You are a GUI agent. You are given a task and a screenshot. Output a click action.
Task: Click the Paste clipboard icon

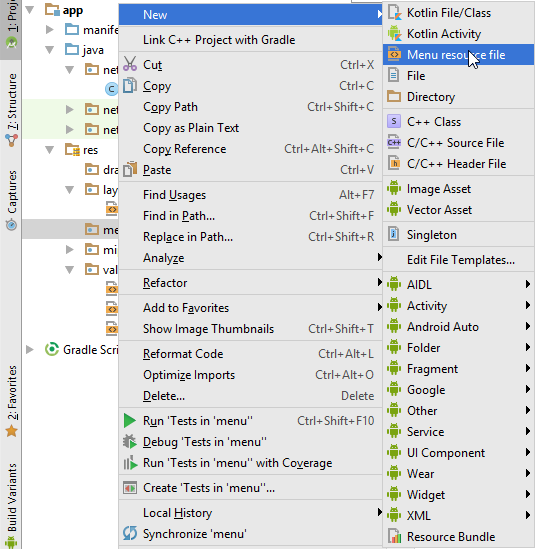[x=130, y=169]
